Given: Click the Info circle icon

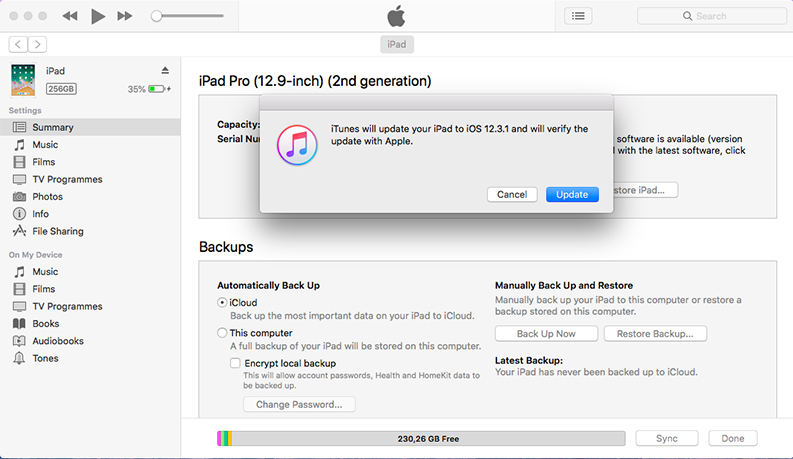Looking at the screenshot, I should tap(19, 214).
